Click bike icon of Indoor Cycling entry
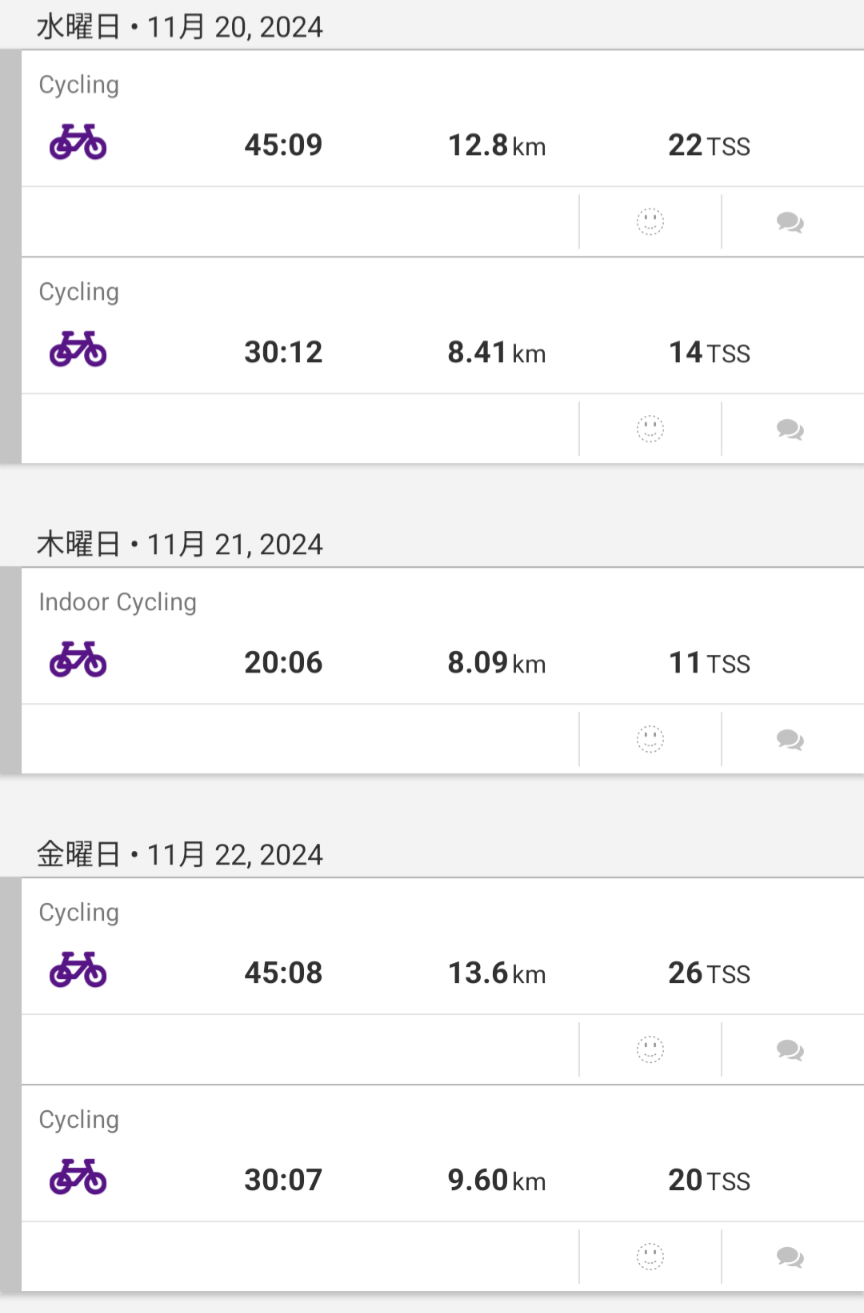The height and width of the screenshot is (1313, 864). point(78,660)
